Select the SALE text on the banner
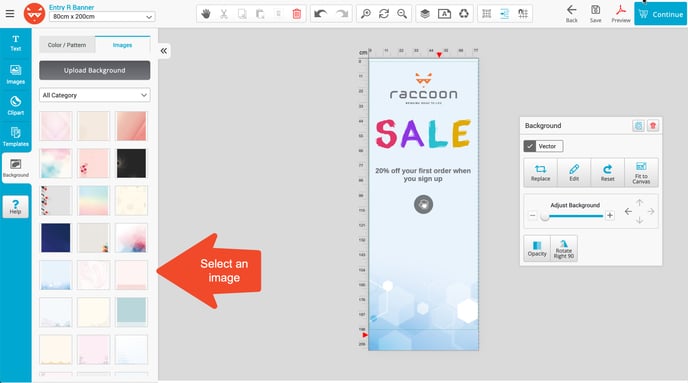Screen dimensions: 688x383 pos(423,134)
